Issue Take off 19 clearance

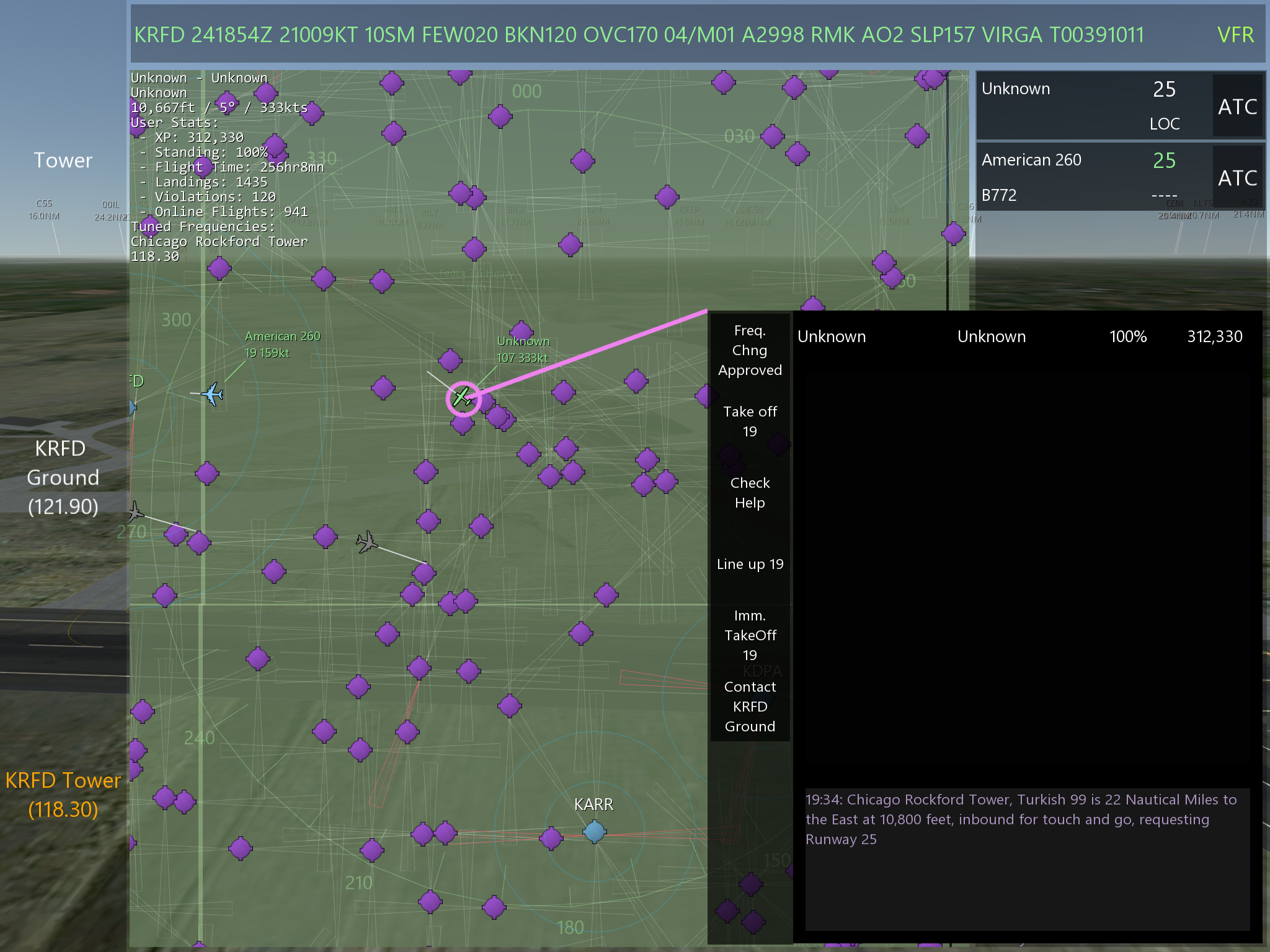tap(750, 421)
